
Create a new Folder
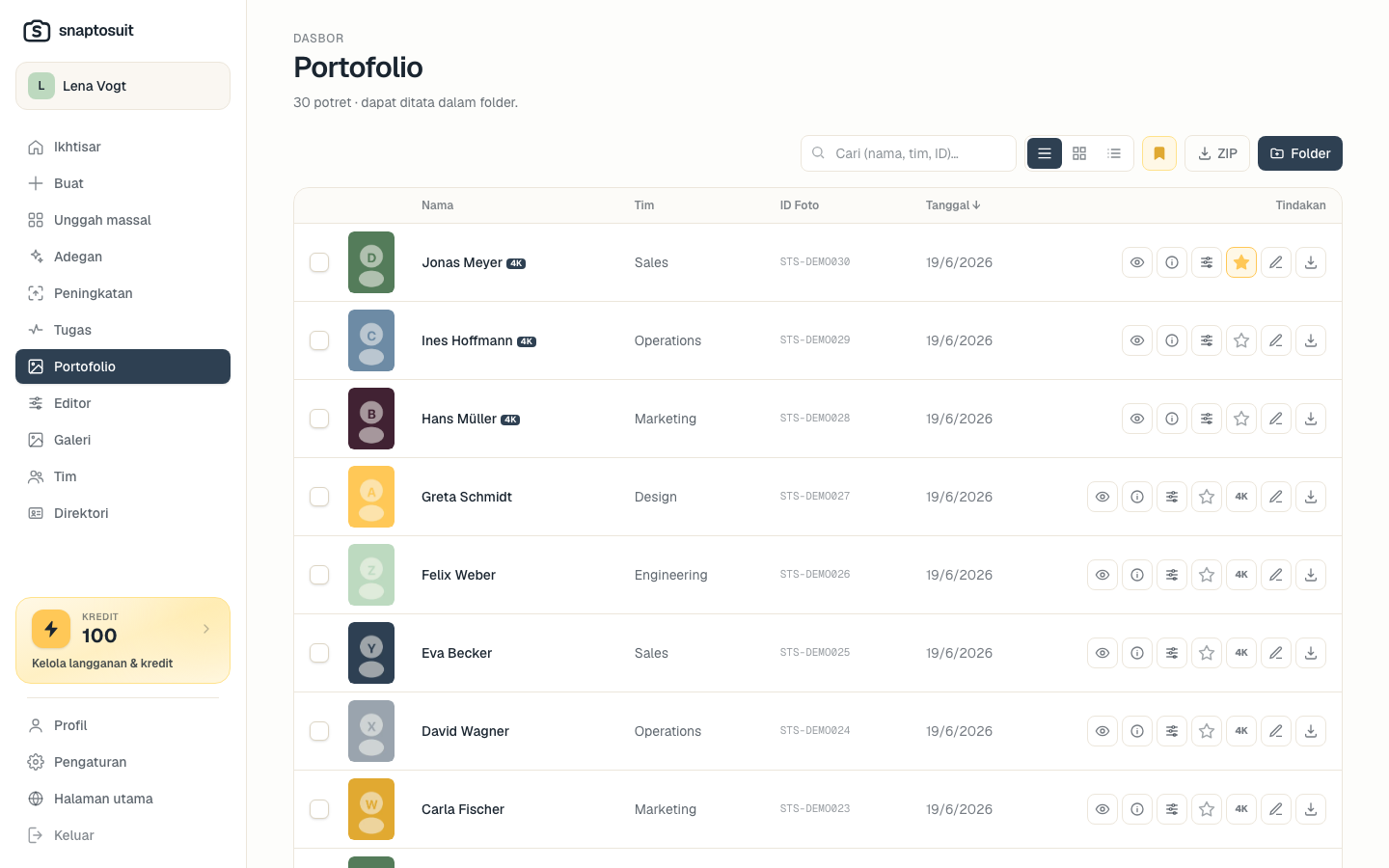point(1300,153)
